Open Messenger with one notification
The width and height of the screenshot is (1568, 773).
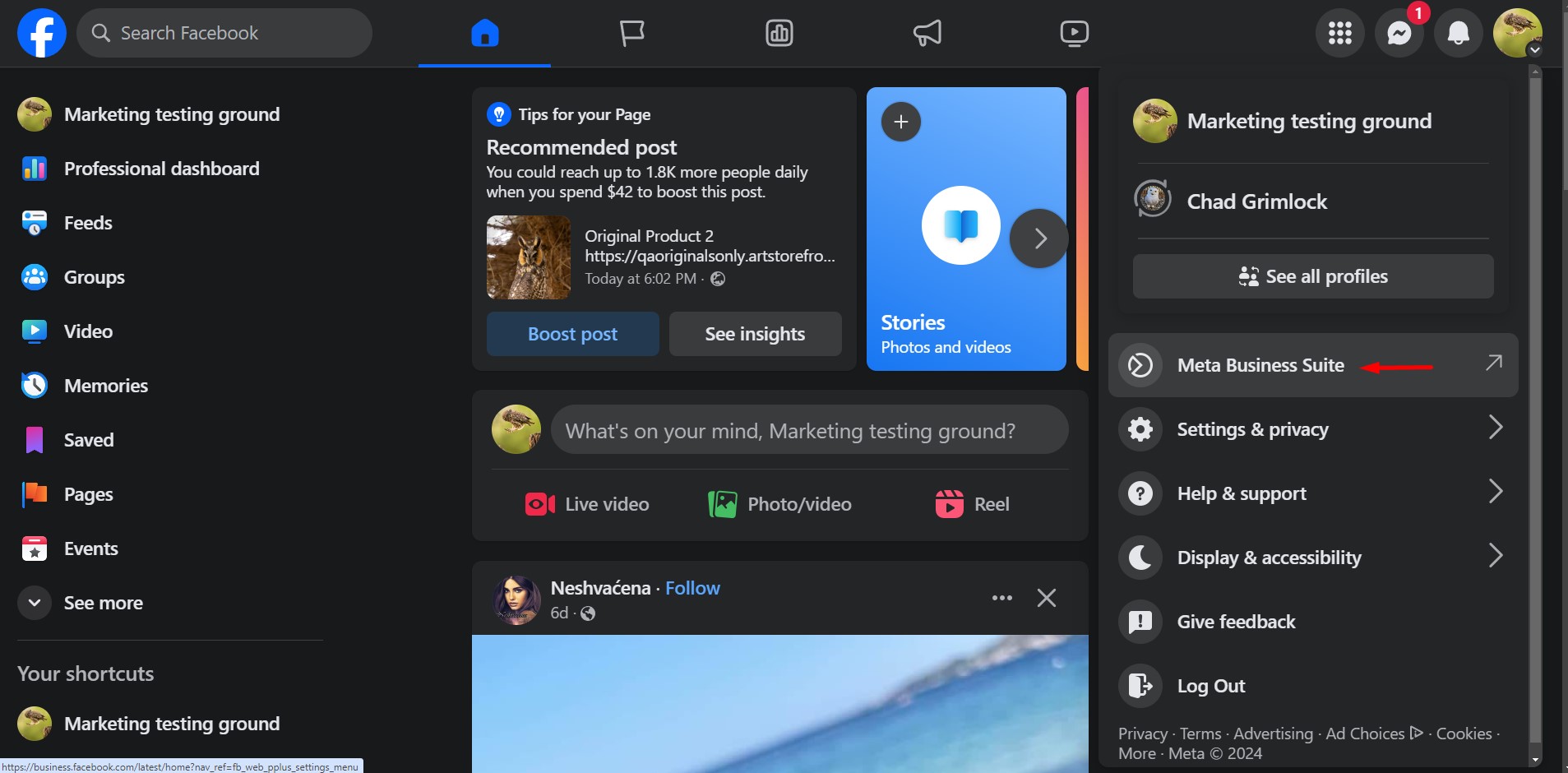[x=1399, y=33]
